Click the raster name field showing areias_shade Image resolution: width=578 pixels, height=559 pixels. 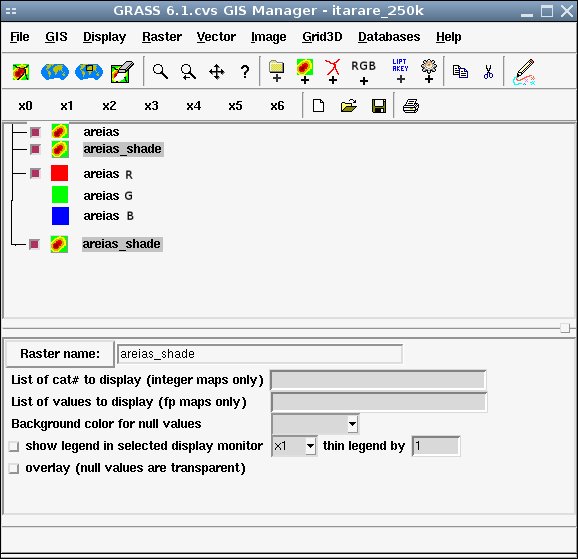coord(260,354)
